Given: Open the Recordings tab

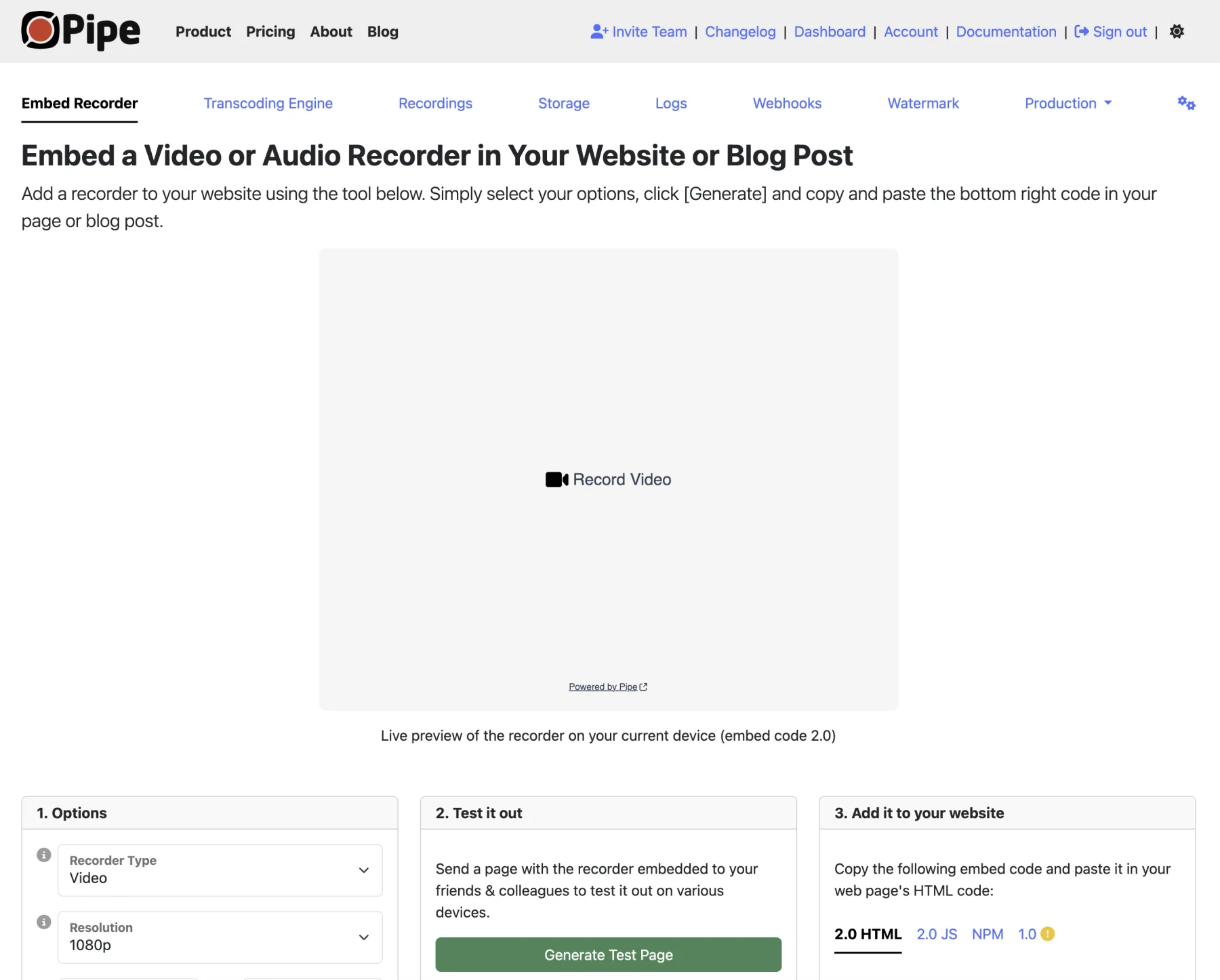Looking at the screenshot, I should (435, 103).
